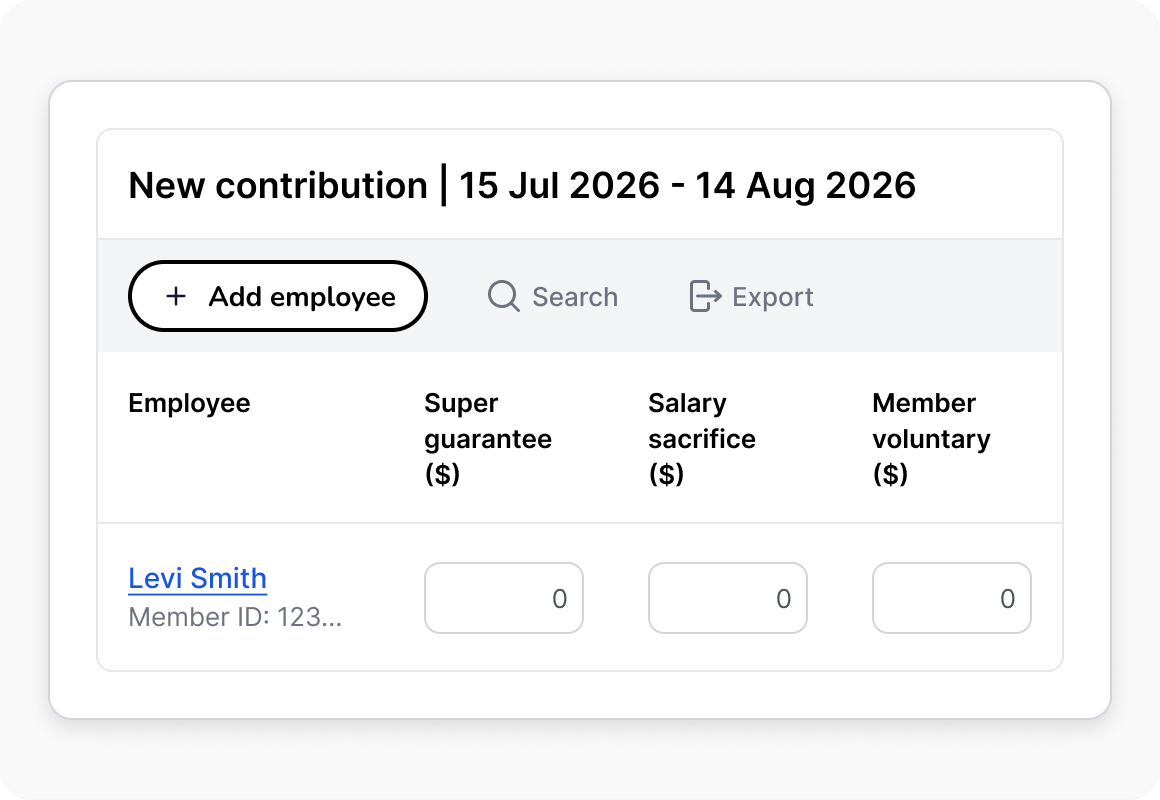The height and width of the screenshot is (800, 1160).
Task: Click the export arrow icon
Action: point(705,296)
